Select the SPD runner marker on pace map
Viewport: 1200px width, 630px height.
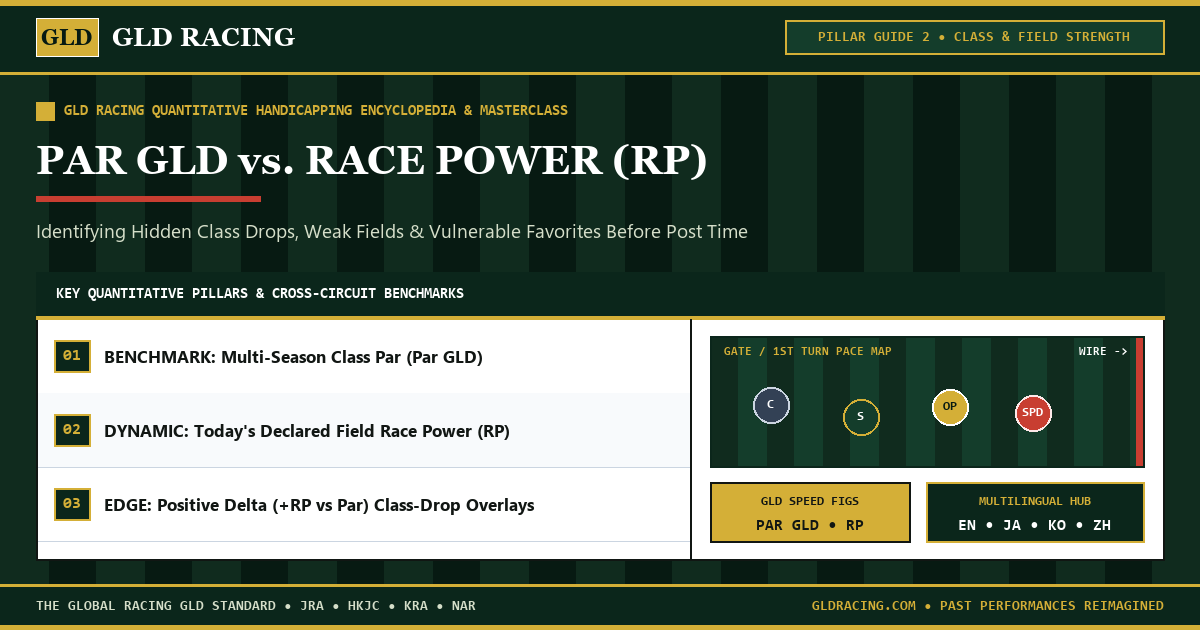pos(1033,412)
